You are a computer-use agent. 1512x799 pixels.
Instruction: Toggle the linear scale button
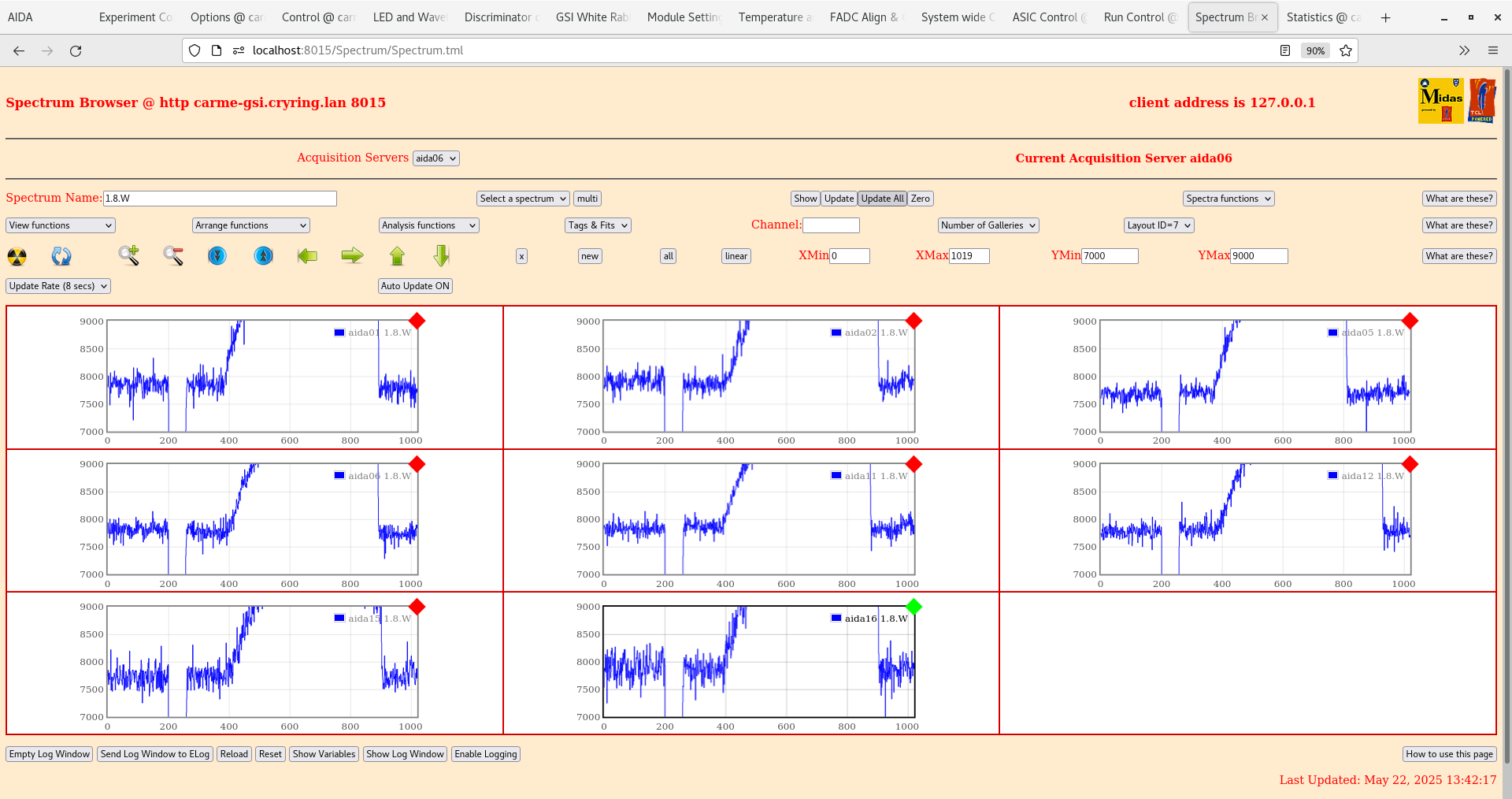(x=736, y=256)
